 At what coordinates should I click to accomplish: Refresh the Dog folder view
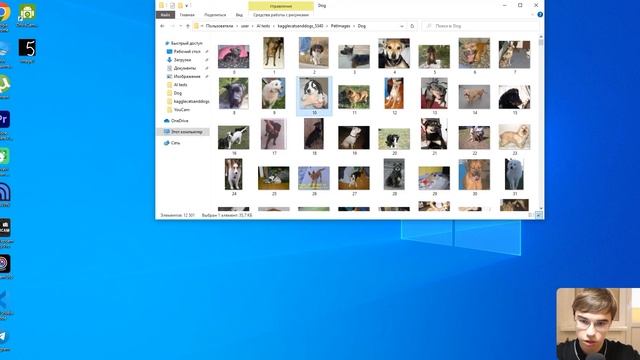(412, 26)
